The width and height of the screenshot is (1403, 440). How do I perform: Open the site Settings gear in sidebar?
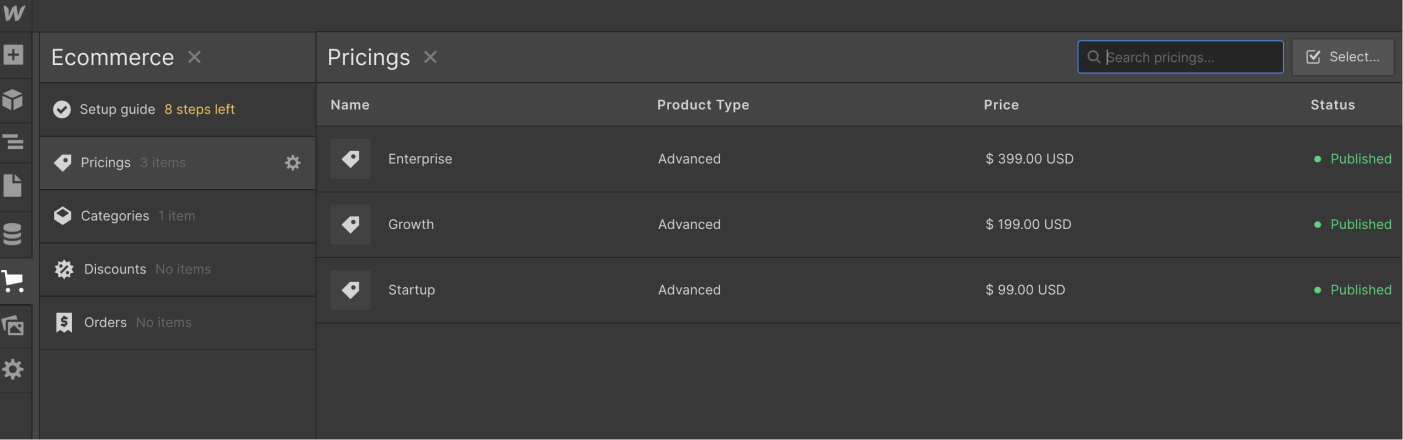click(13, 369)
